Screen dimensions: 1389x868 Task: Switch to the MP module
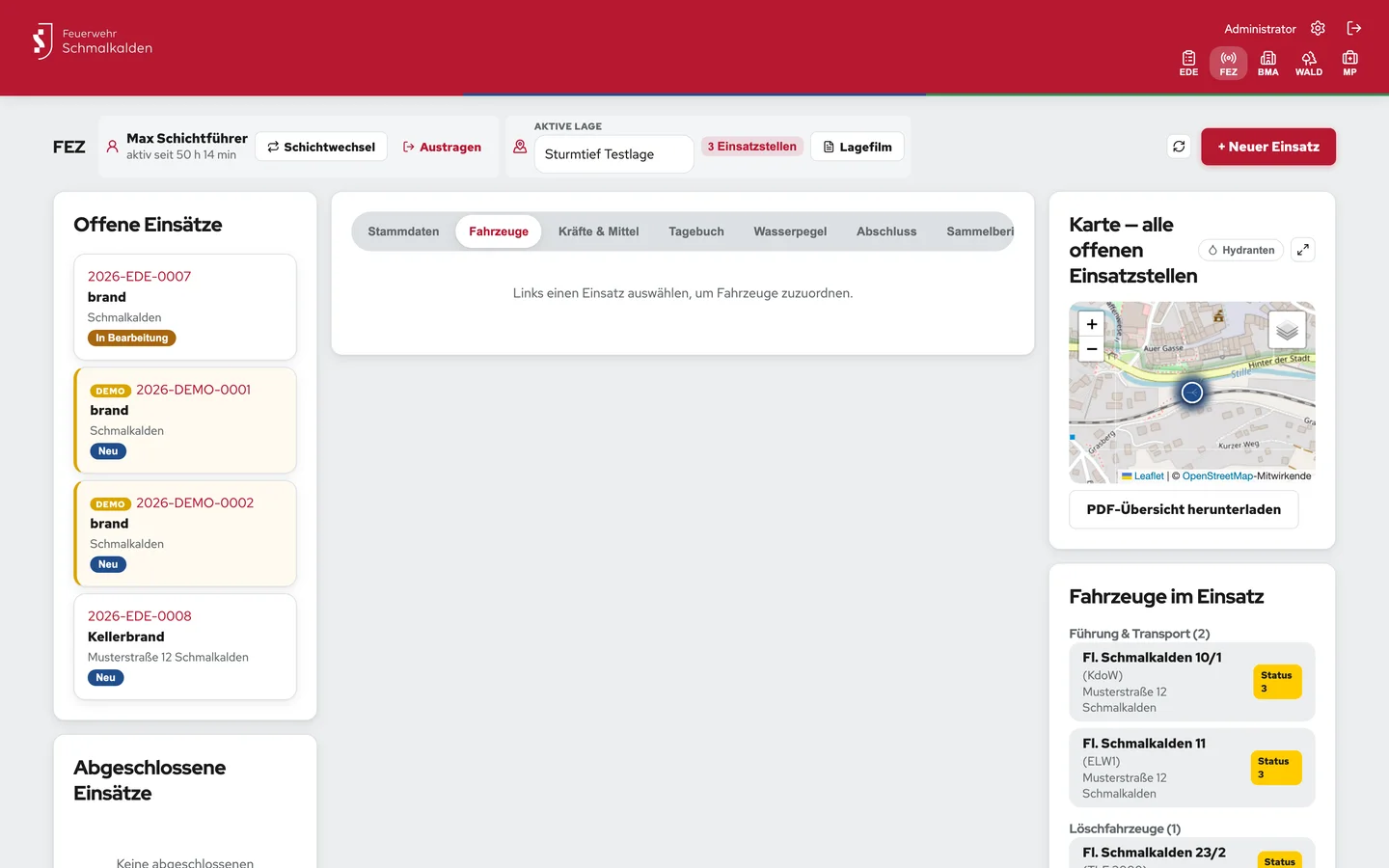tap(1349, 64)
